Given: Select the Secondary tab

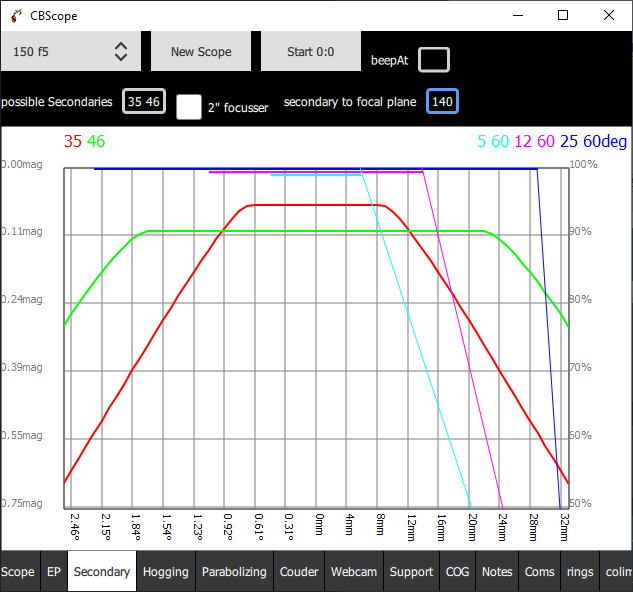Looking at the screenshot, I should point(102,572).
